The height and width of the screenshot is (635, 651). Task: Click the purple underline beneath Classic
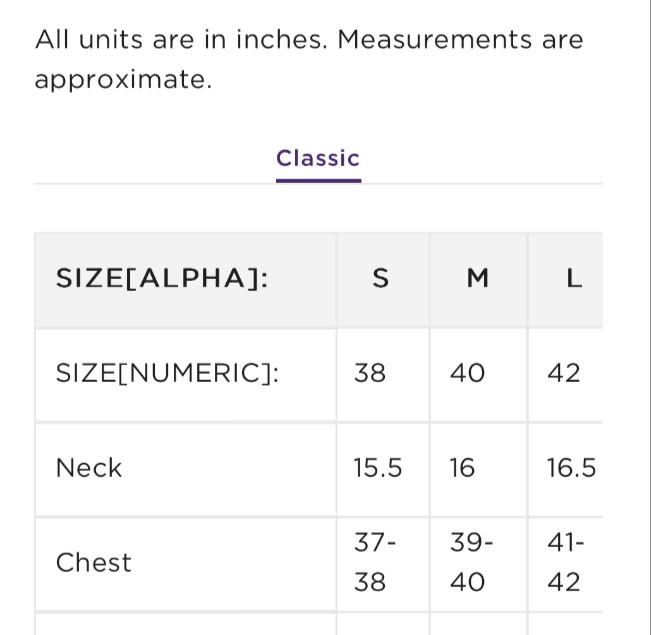[318, 181]
